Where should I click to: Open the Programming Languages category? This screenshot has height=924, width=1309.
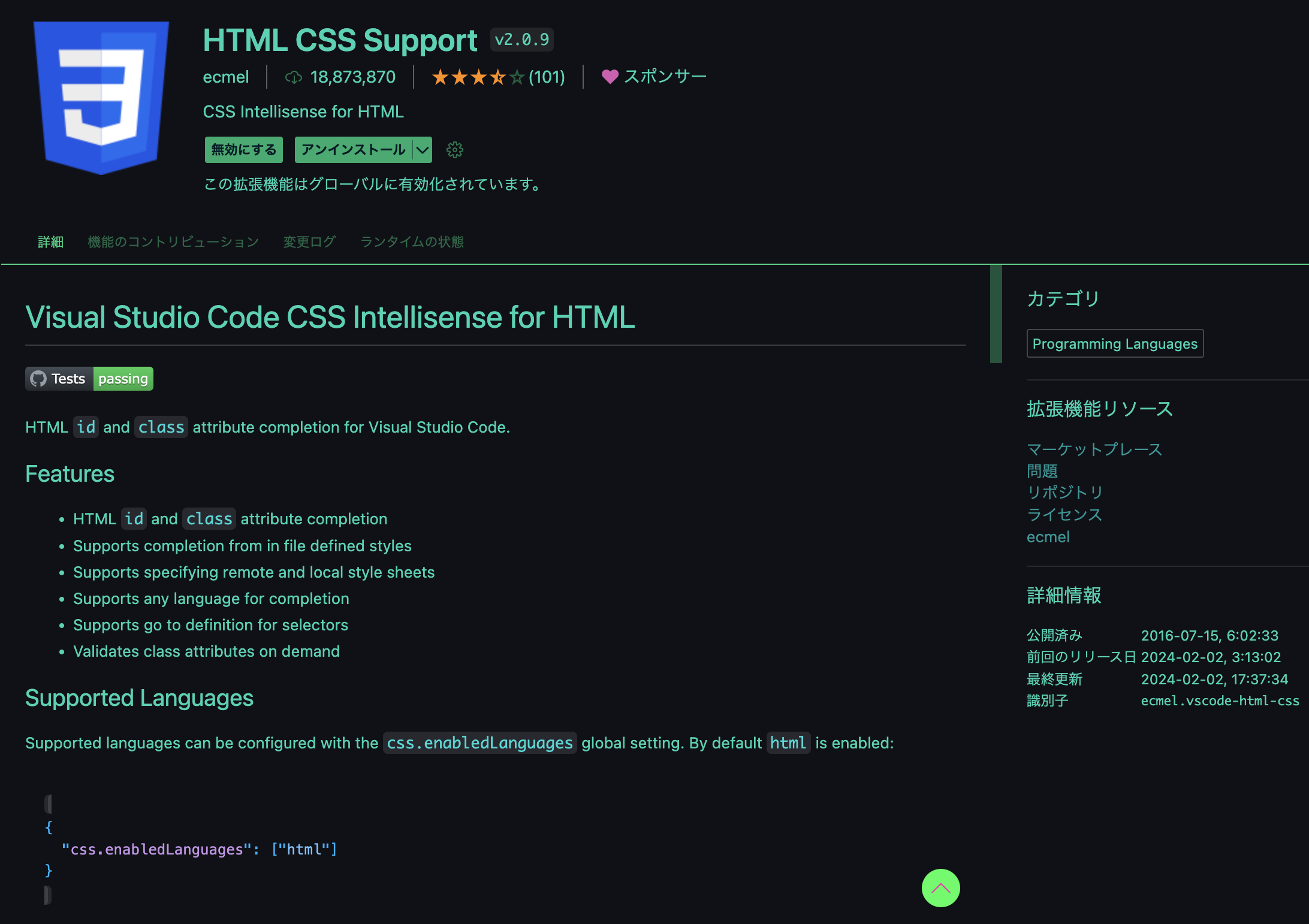point(1114,343)
